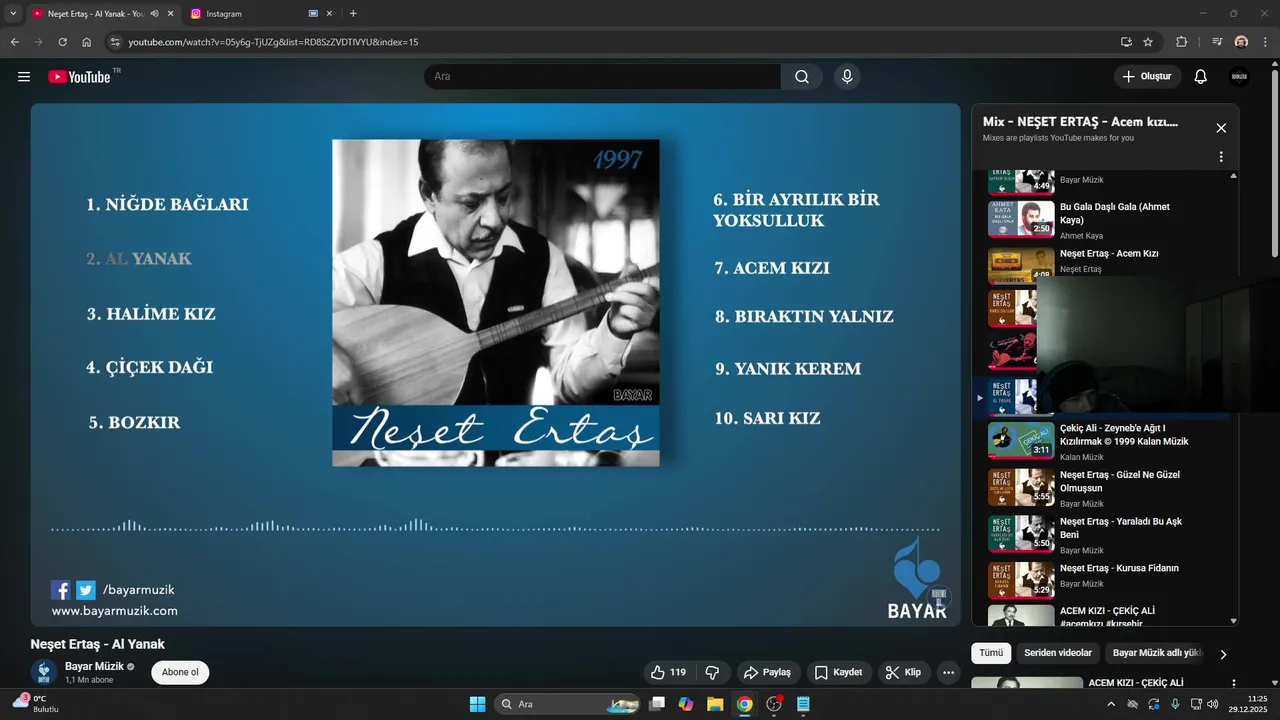Open the Bayar Müzik channel avatar

44,672
